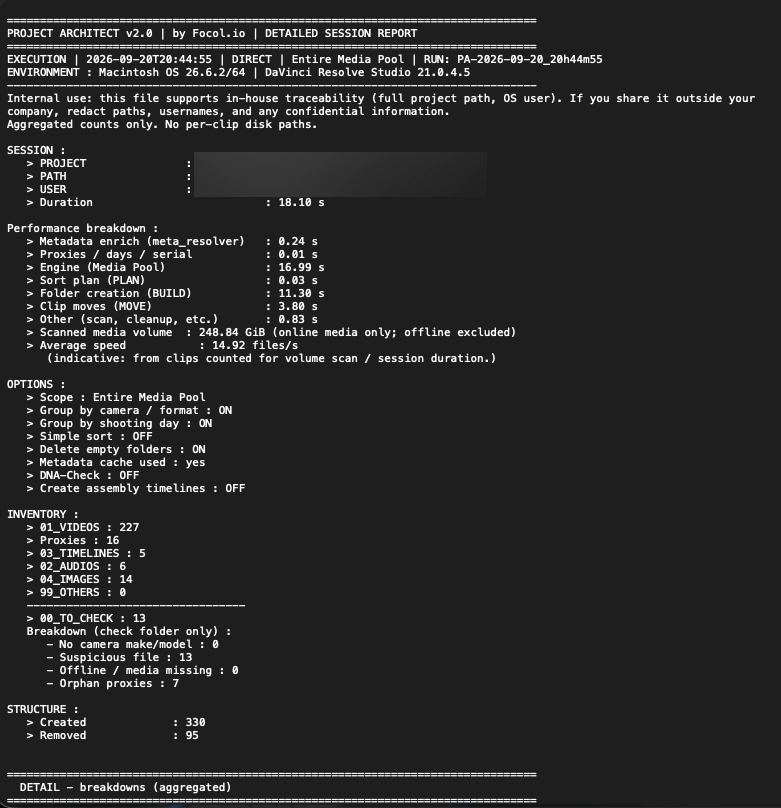Click the RUN identifier PA-2026-09-20_20h44m55
Screen dimensions: 781x808
coord(530,59)
